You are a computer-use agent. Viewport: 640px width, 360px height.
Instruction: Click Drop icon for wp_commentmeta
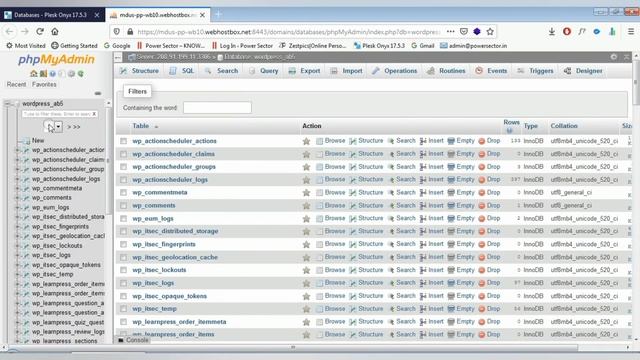click(x=482, y=193)
